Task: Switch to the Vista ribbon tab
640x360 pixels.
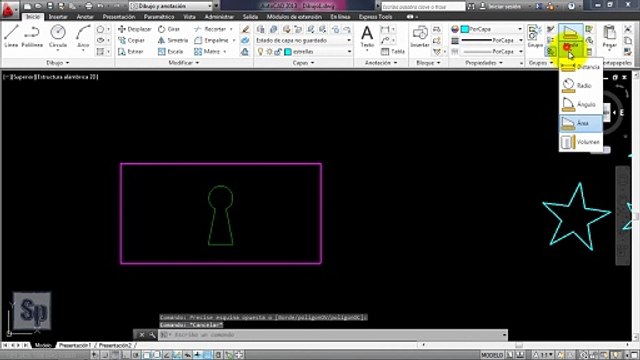Action: pos(189,17)
